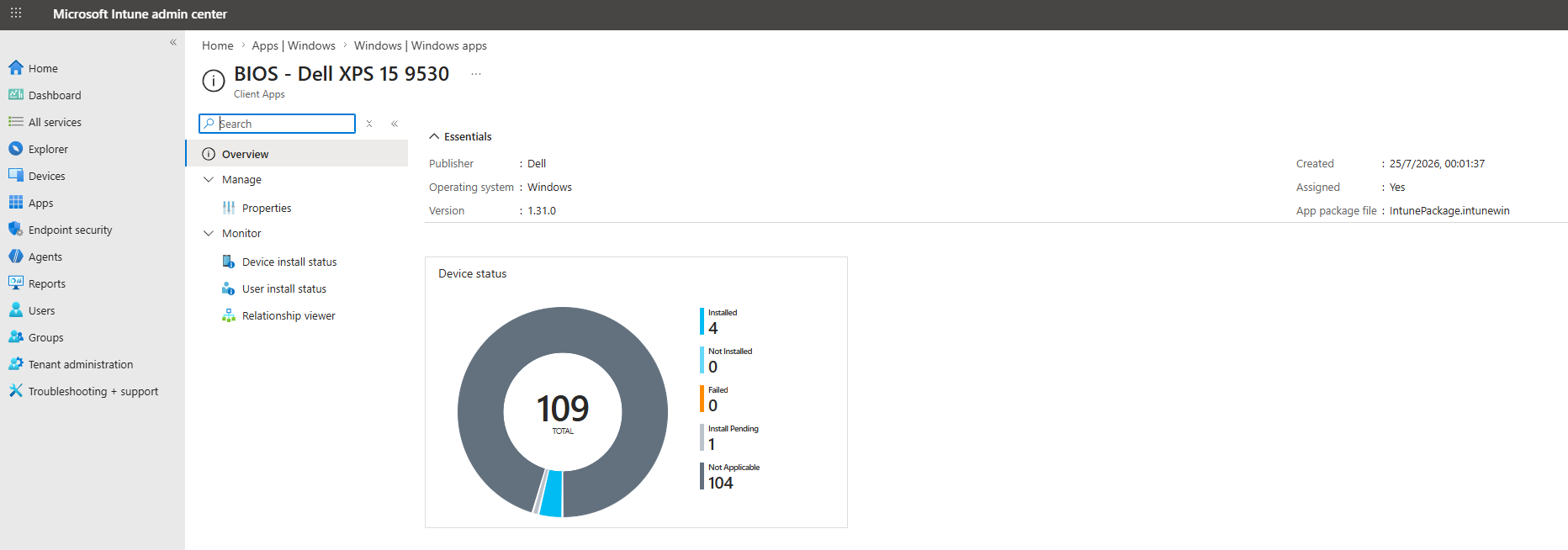
Task: Open the more options ellipsis by title
Action: tap(476, 74)
